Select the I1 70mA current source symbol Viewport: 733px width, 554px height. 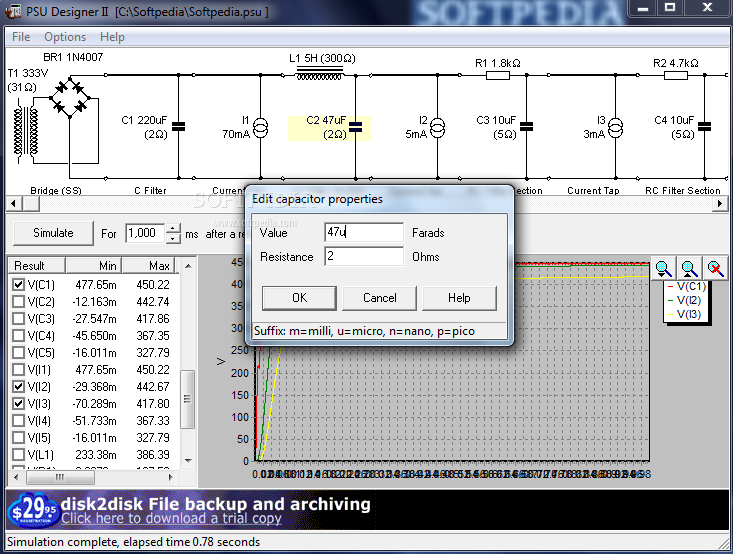(x=260, y=128)
